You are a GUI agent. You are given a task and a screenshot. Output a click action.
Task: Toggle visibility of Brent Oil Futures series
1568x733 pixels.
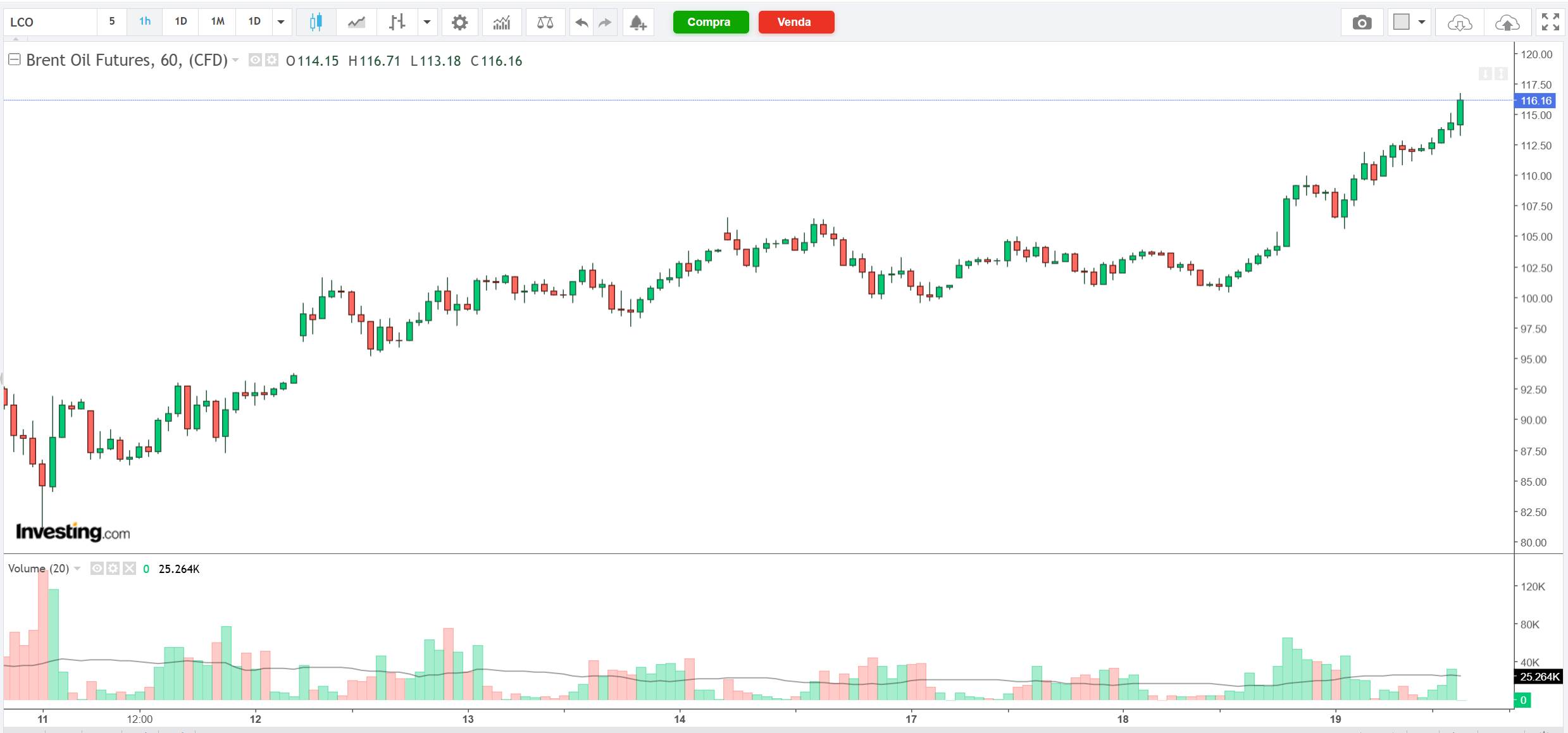pyautogui.click(x=256, y=60)
